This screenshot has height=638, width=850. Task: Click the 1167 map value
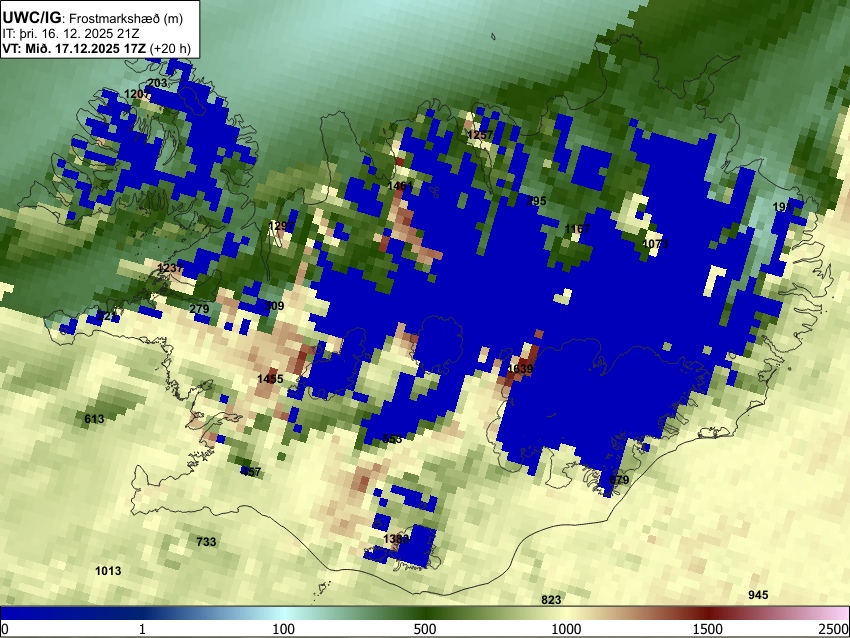click(x=577, y=229)
